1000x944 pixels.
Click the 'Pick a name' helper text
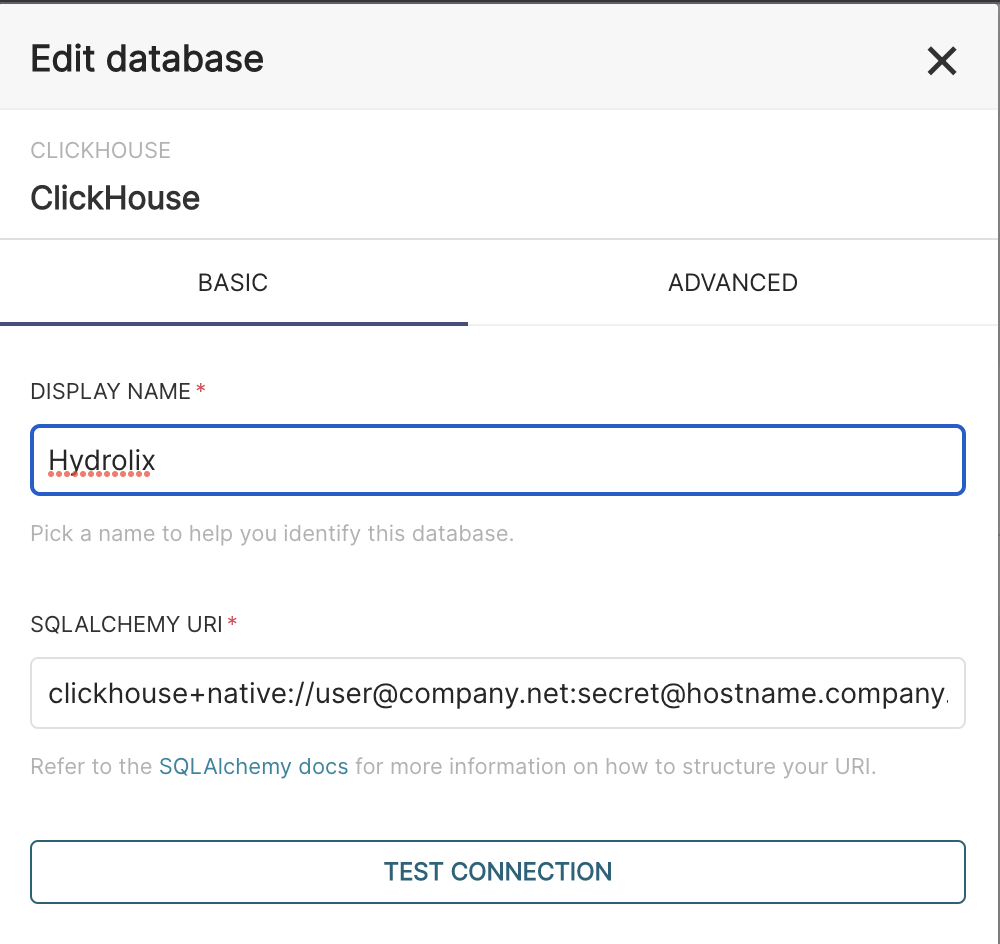pyautogui.click(x=271, y=533)
